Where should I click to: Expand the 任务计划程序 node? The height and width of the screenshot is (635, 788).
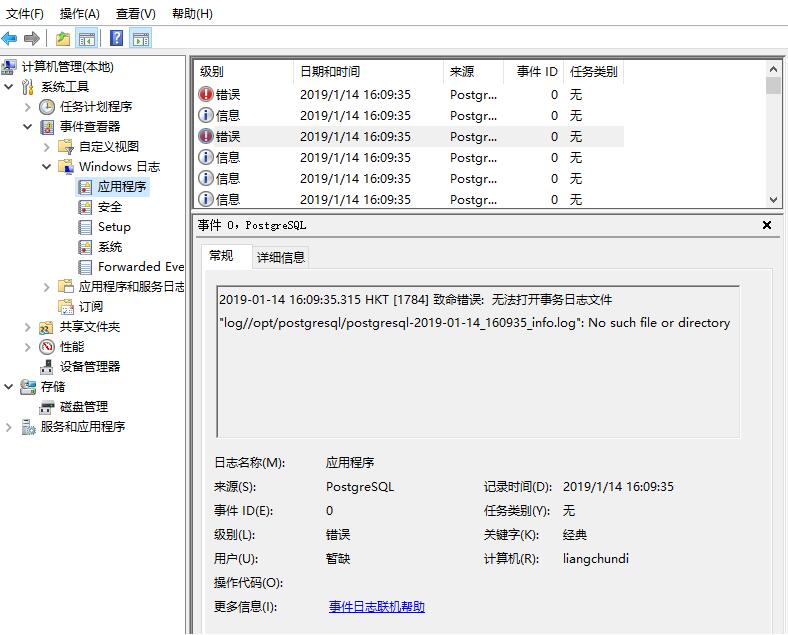coord(28,107)
